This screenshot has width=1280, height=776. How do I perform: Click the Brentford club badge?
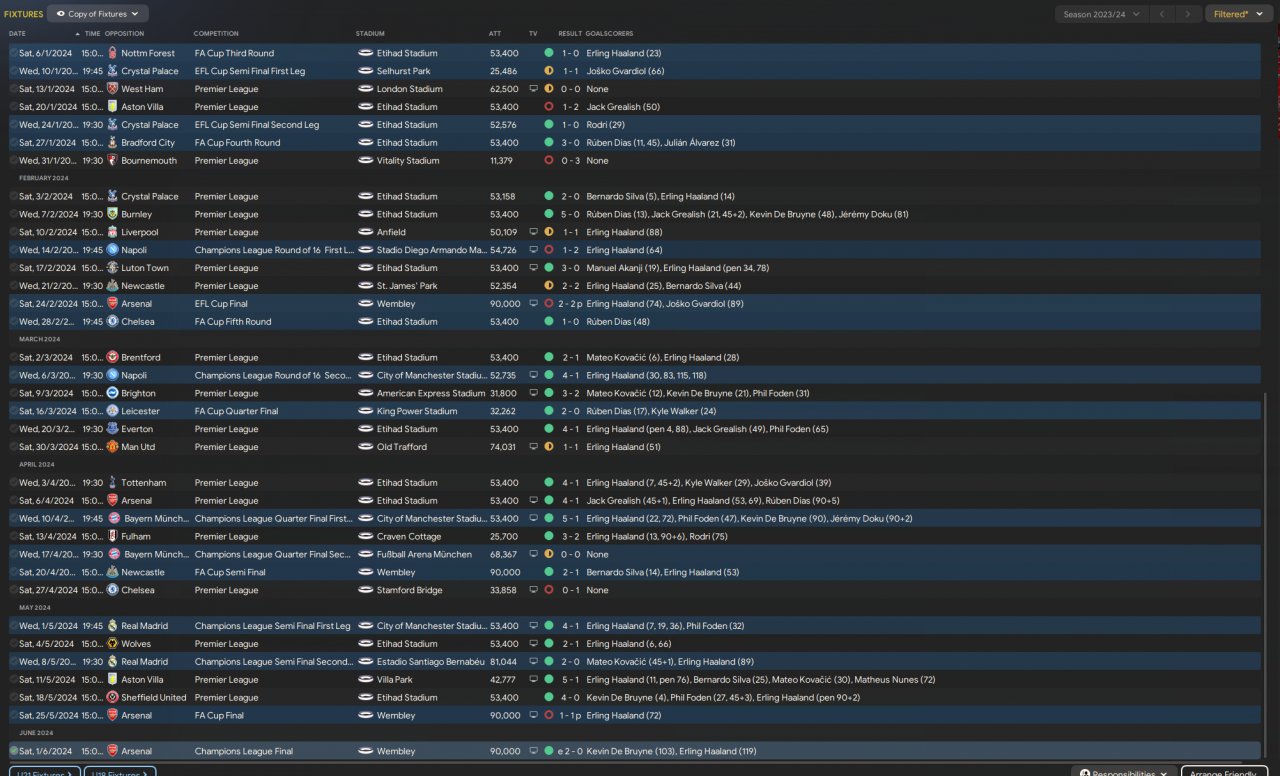[x=112, y=357]
